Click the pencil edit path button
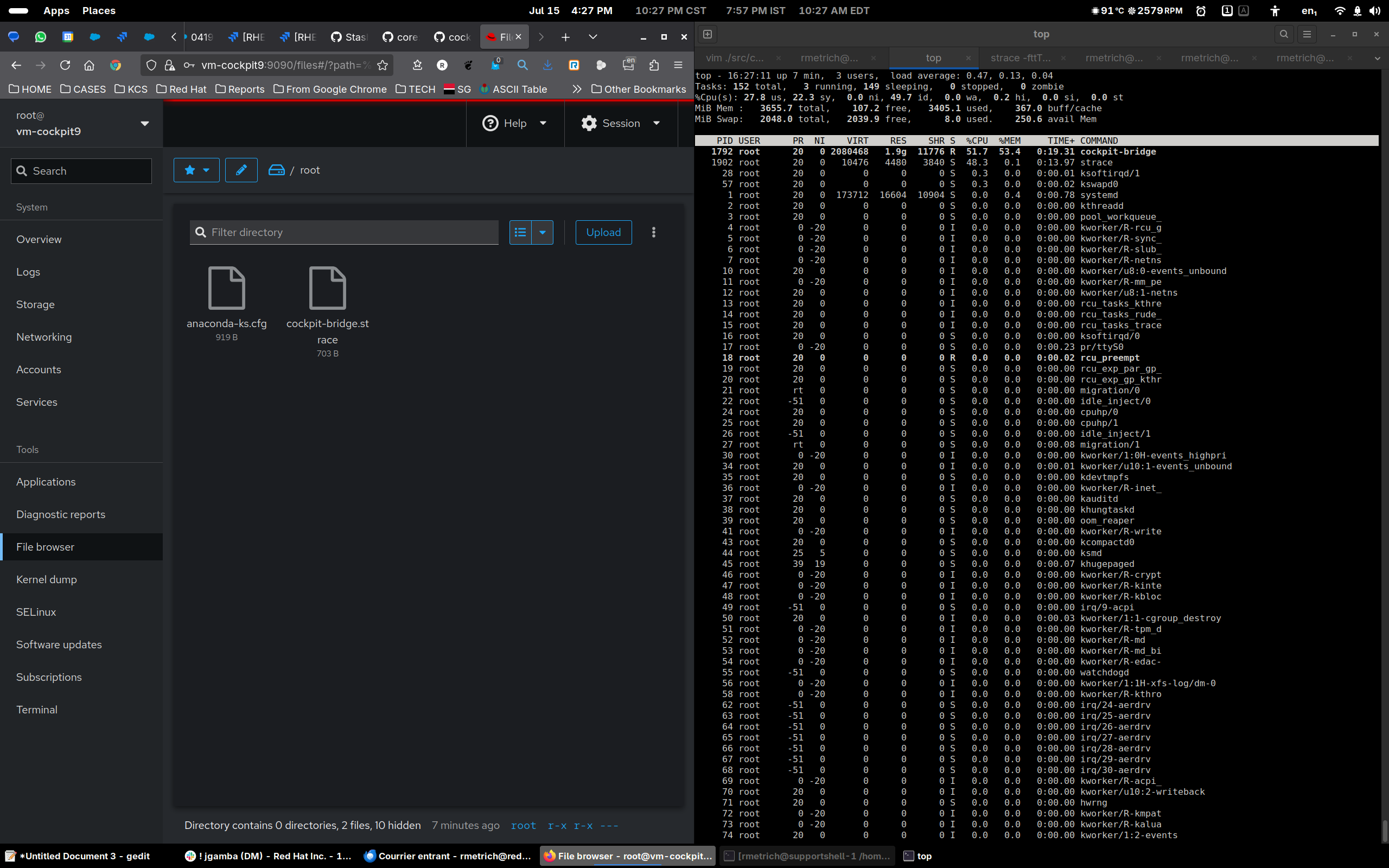1389x868 pixels. [241, 170]
